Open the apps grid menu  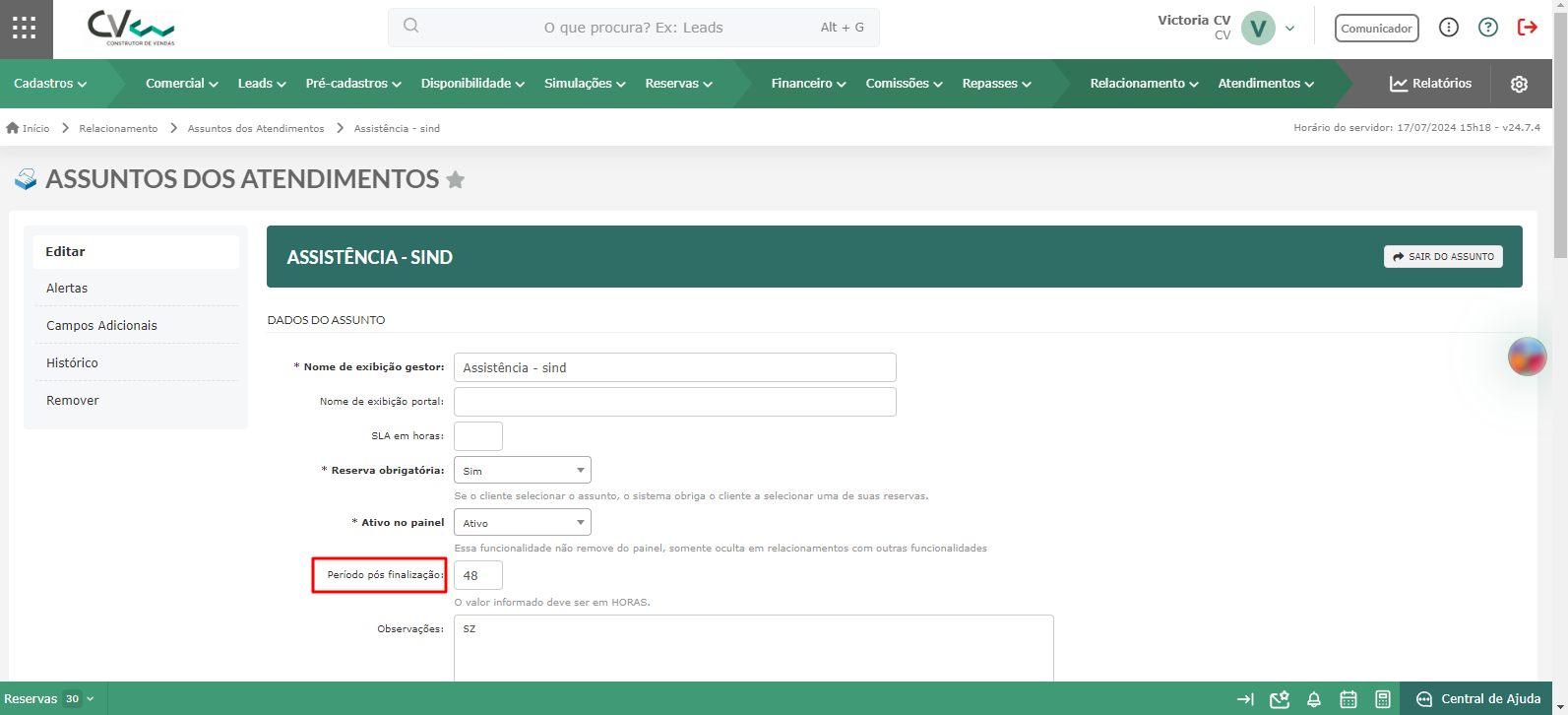[25, 29]
